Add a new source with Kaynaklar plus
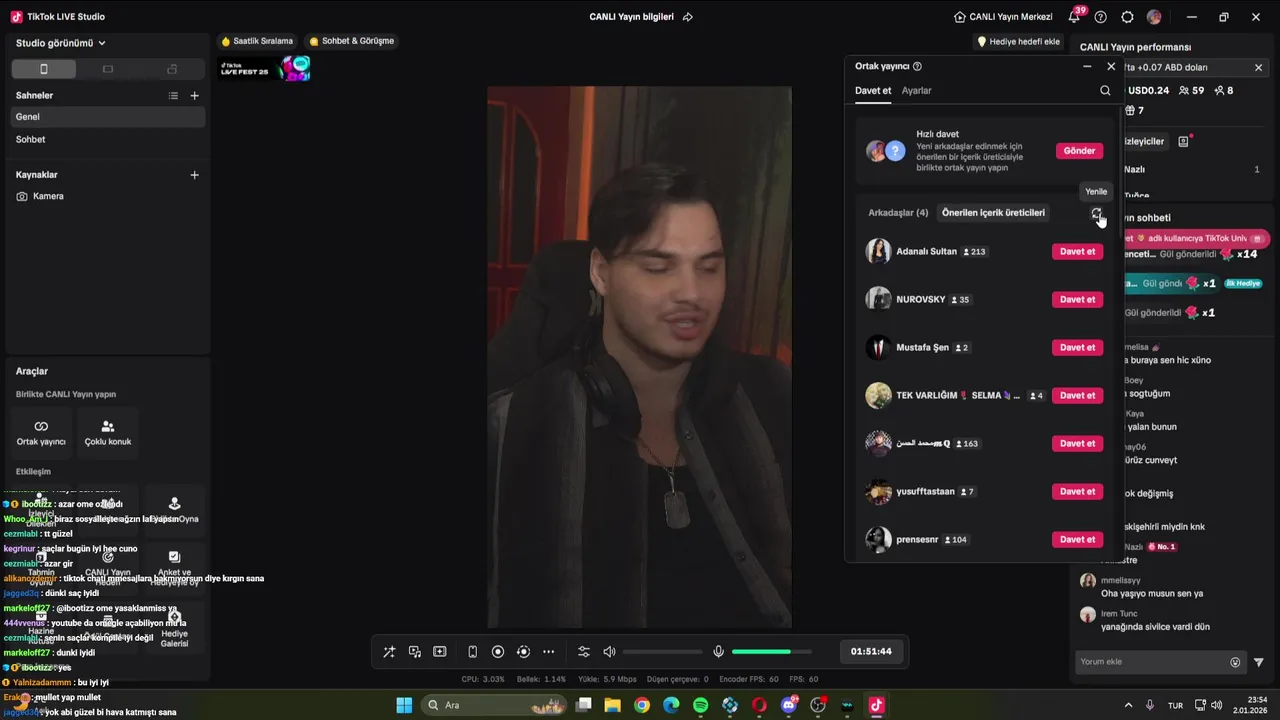This screenshot has height=720, width=1280. coord(194,175)
